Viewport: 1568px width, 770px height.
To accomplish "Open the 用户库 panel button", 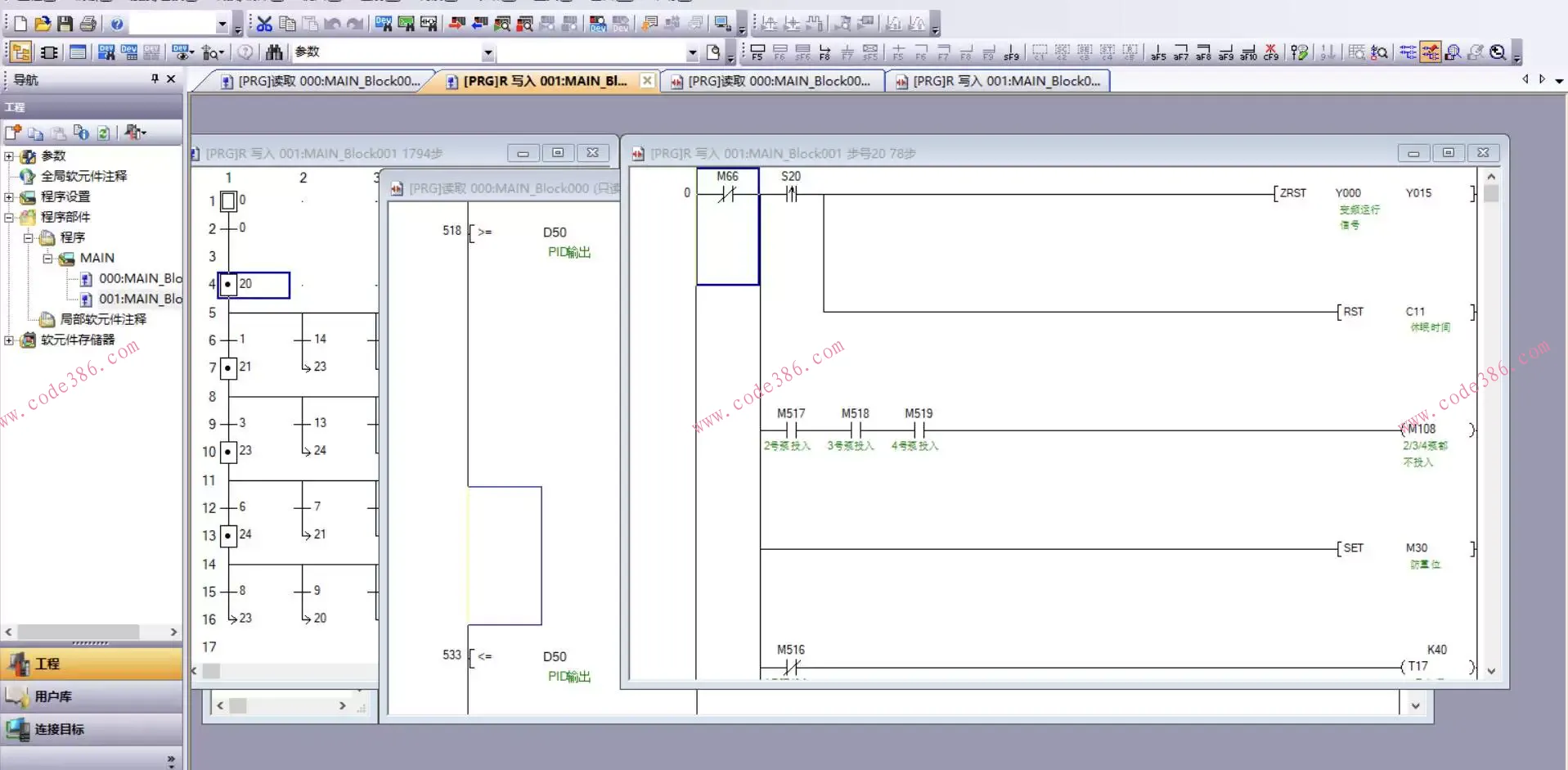I will click(91, 696).
